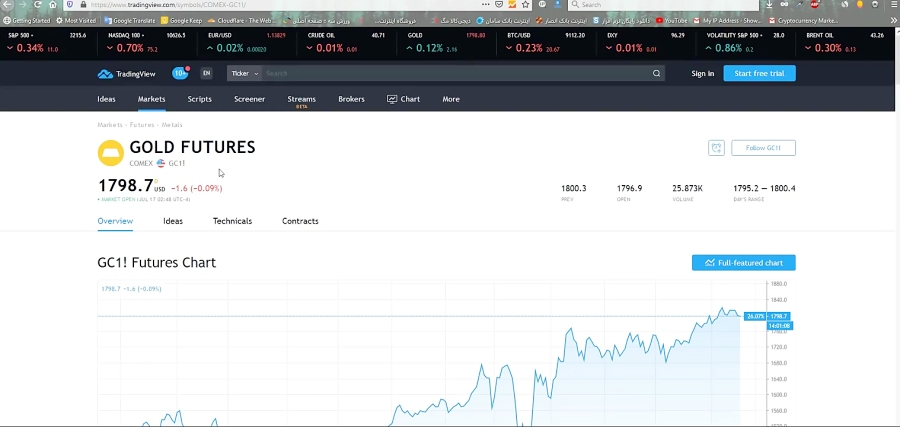Open the 10+ notifications badge
Viewport: 900px width, 427px height.
(180, 73)
